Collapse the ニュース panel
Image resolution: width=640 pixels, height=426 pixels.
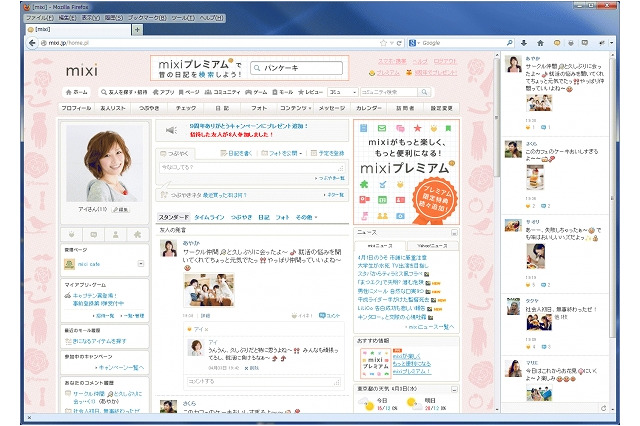tap(454, 233)
